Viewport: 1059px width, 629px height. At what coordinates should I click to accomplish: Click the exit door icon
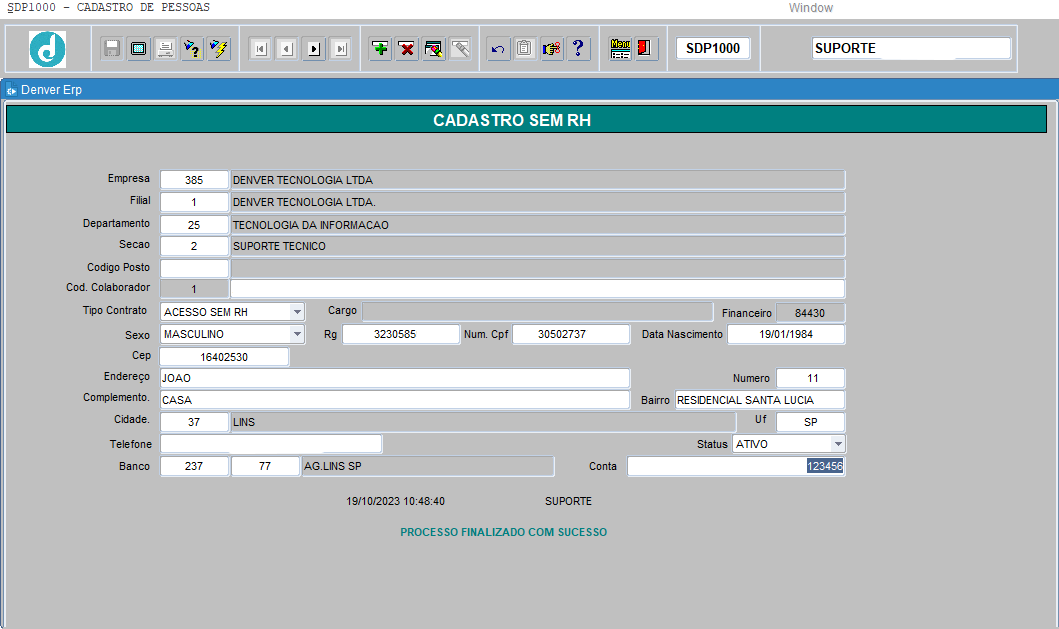tap(646, 49)
